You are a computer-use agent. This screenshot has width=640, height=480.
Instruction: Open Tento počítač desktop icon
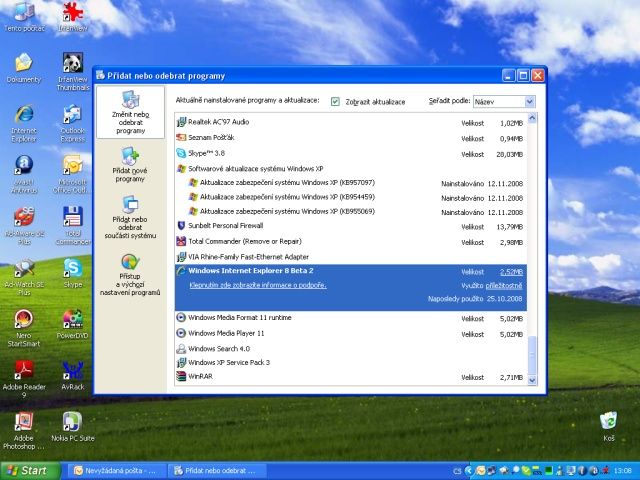coord(24,16)
